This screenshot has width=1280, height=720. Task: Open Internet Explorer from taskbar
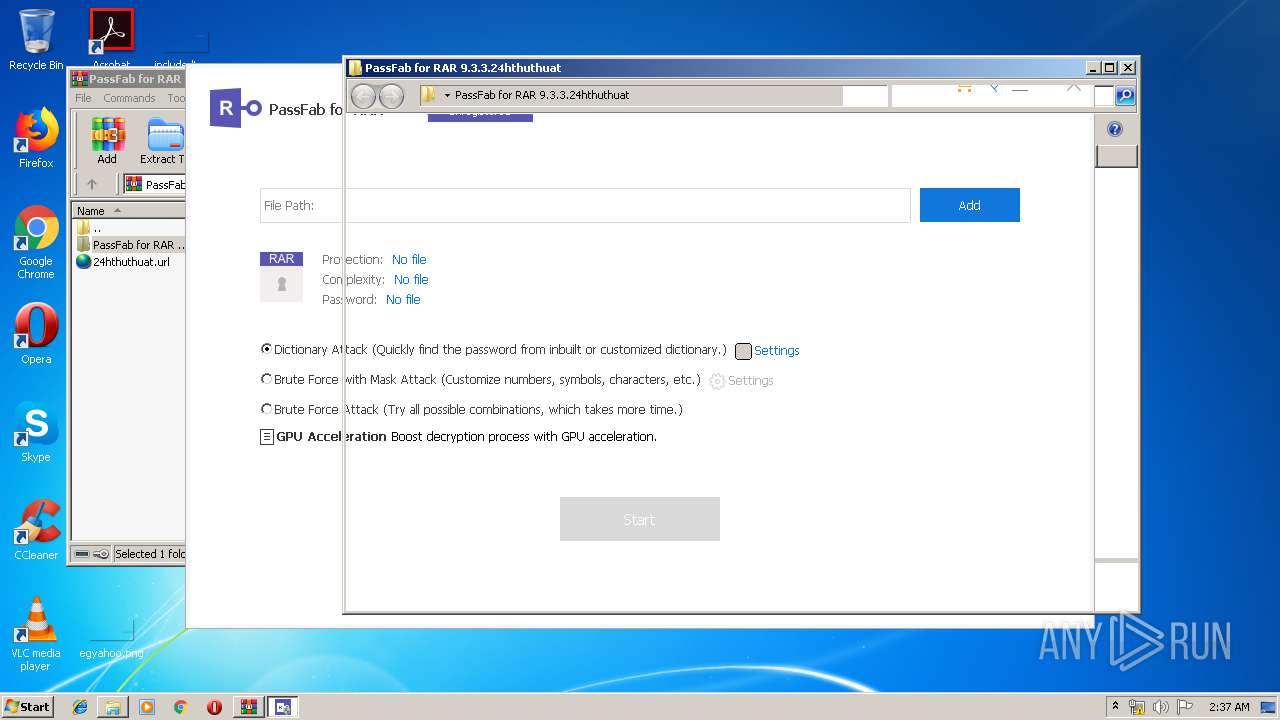(80, 707)
